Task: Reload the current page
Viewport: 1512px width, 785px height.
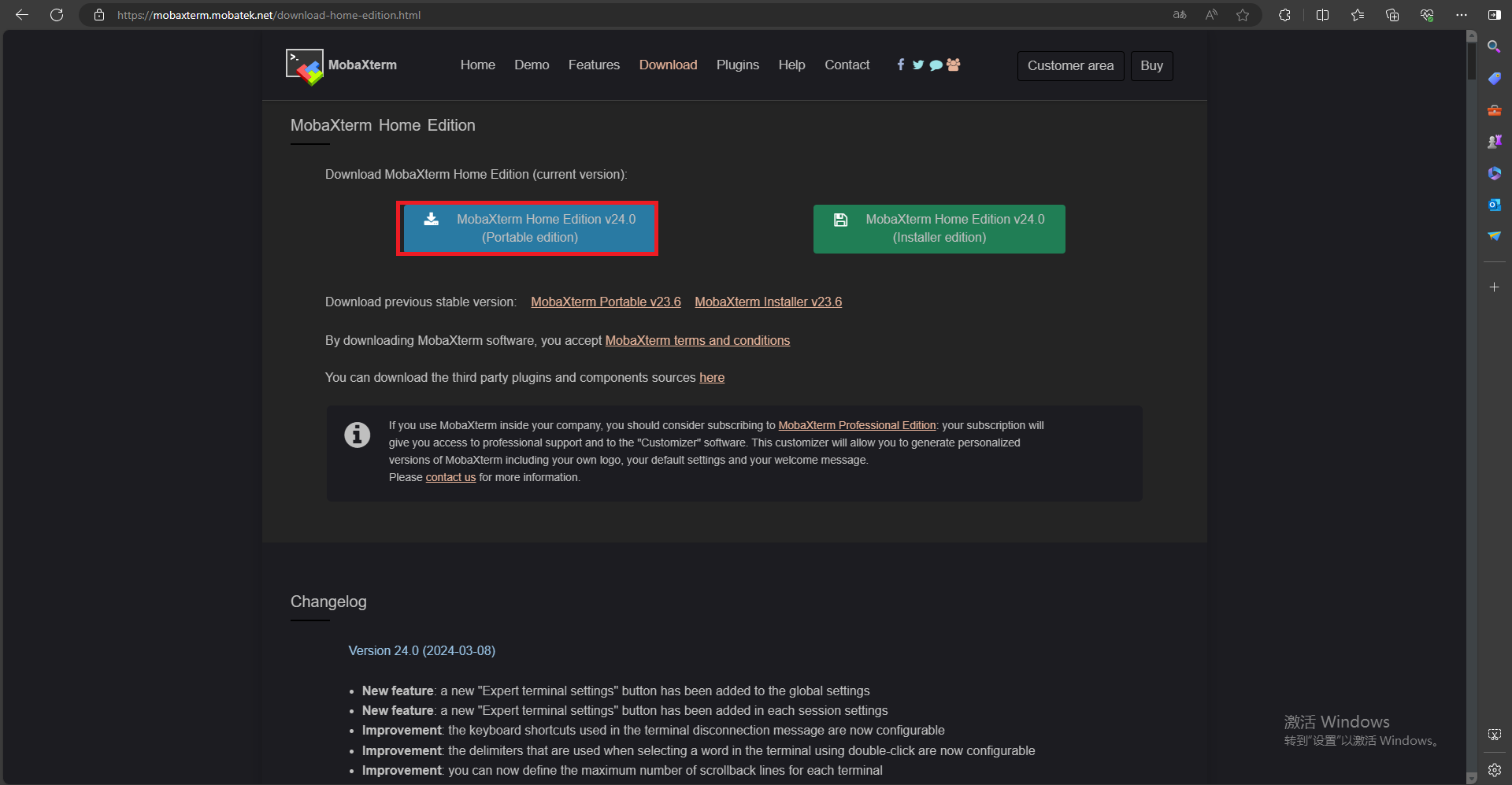Action: point(57,15)
